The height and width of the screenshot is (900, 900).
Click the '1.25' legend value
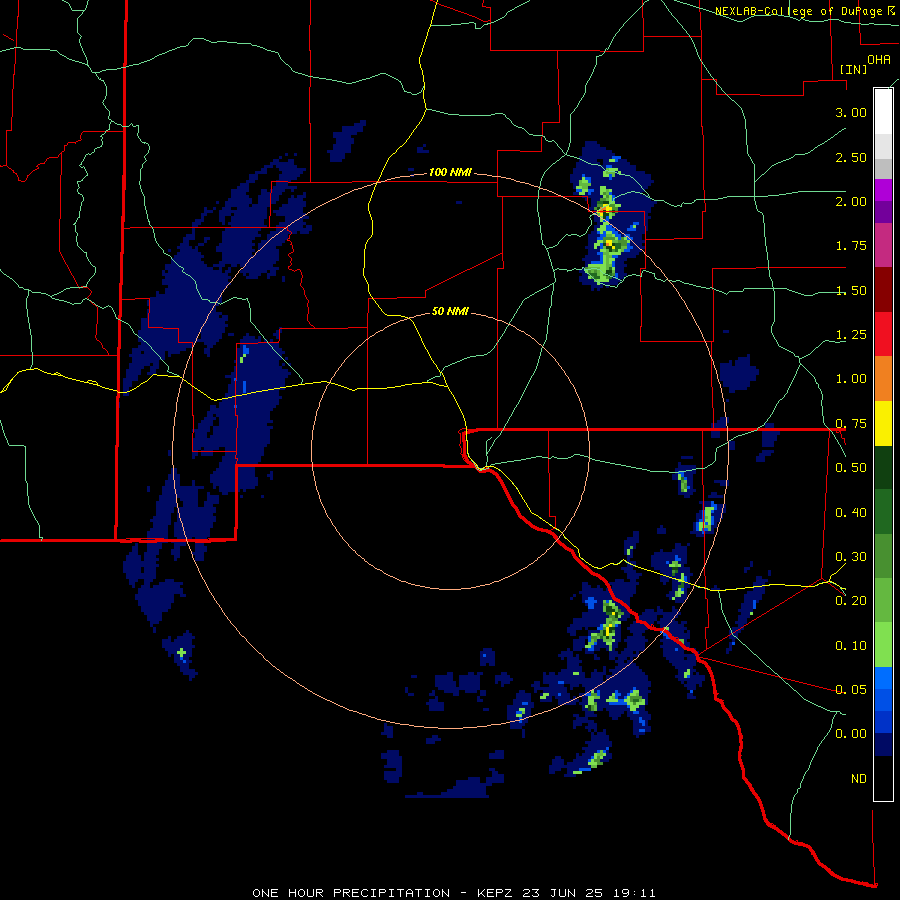coord(851,335)
